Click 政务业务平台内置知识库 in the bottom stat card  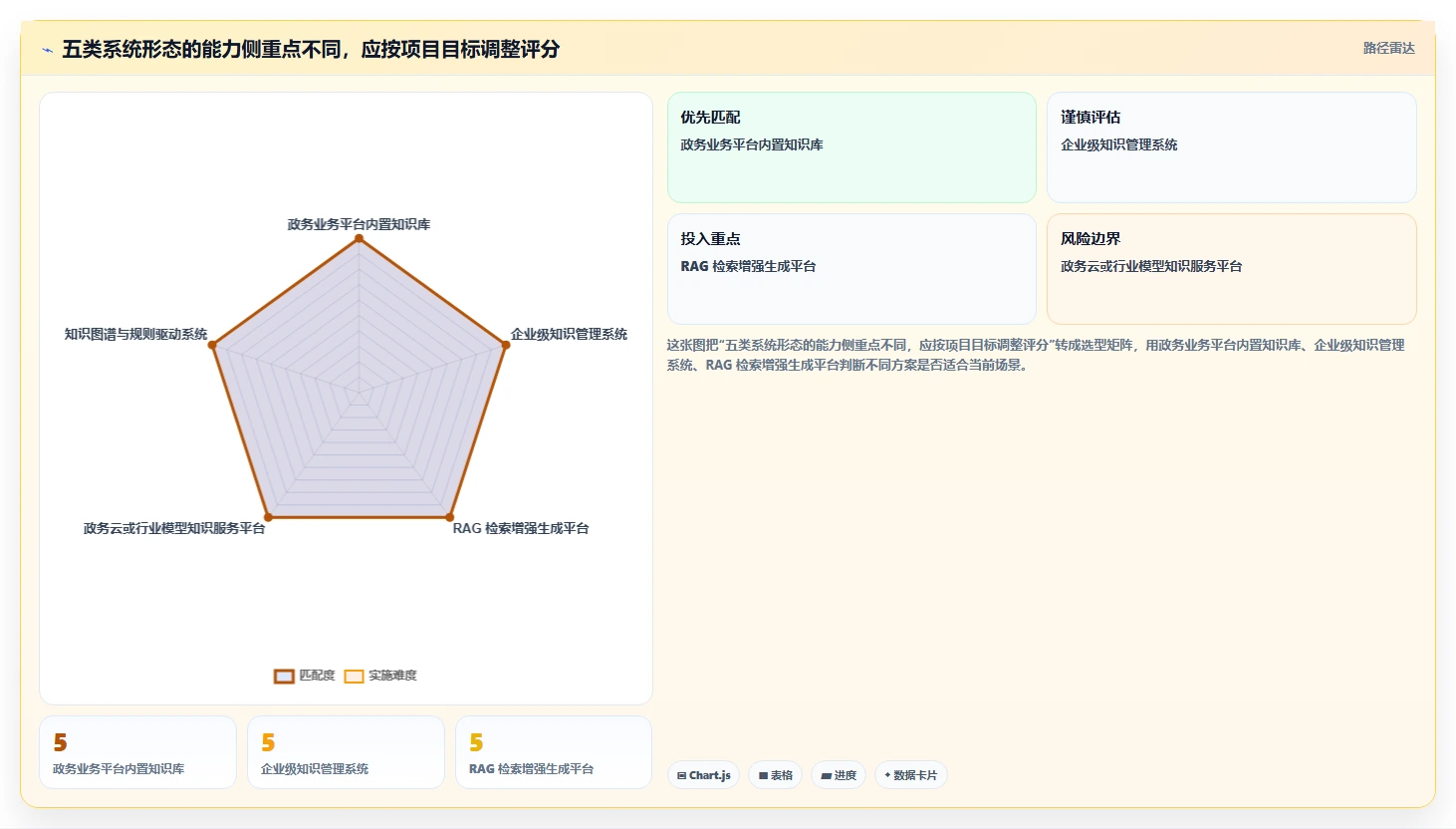(x=119, y=769)
